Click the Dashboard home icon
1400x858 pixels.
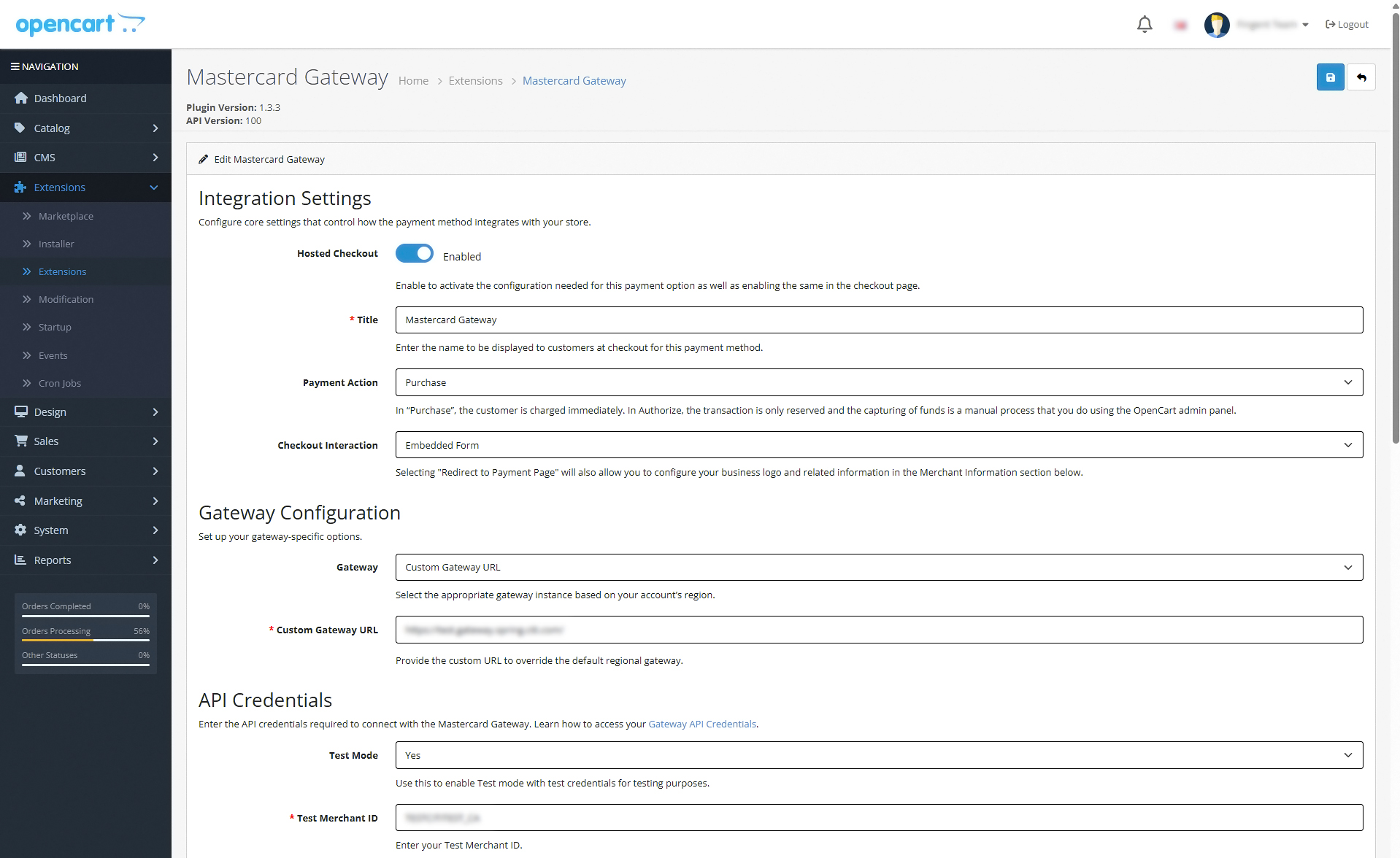(x=20, y=98)
